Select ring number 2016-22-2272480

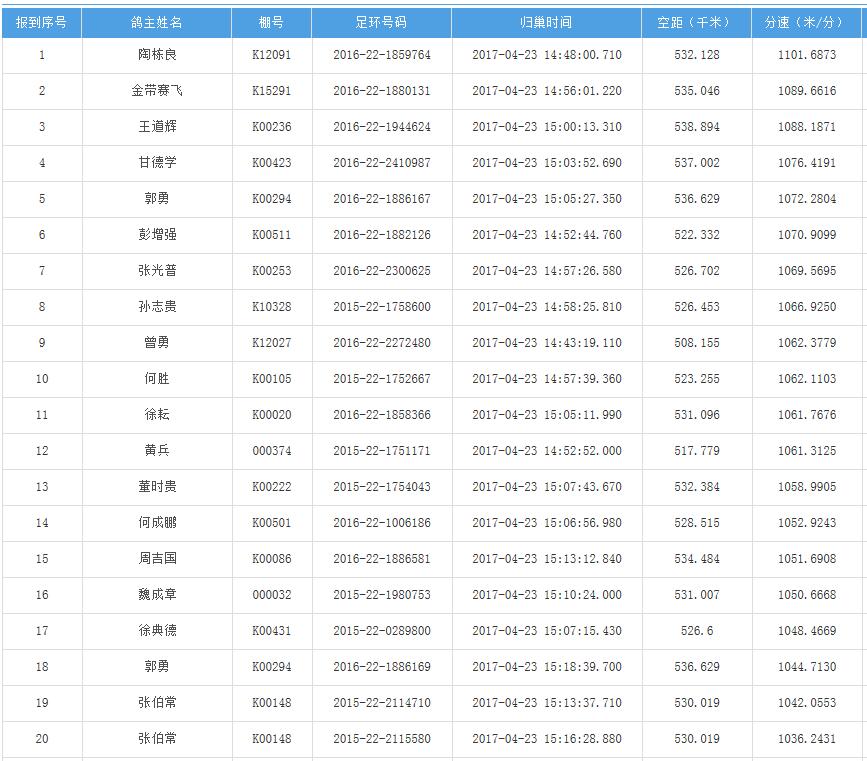click(381, 343)
